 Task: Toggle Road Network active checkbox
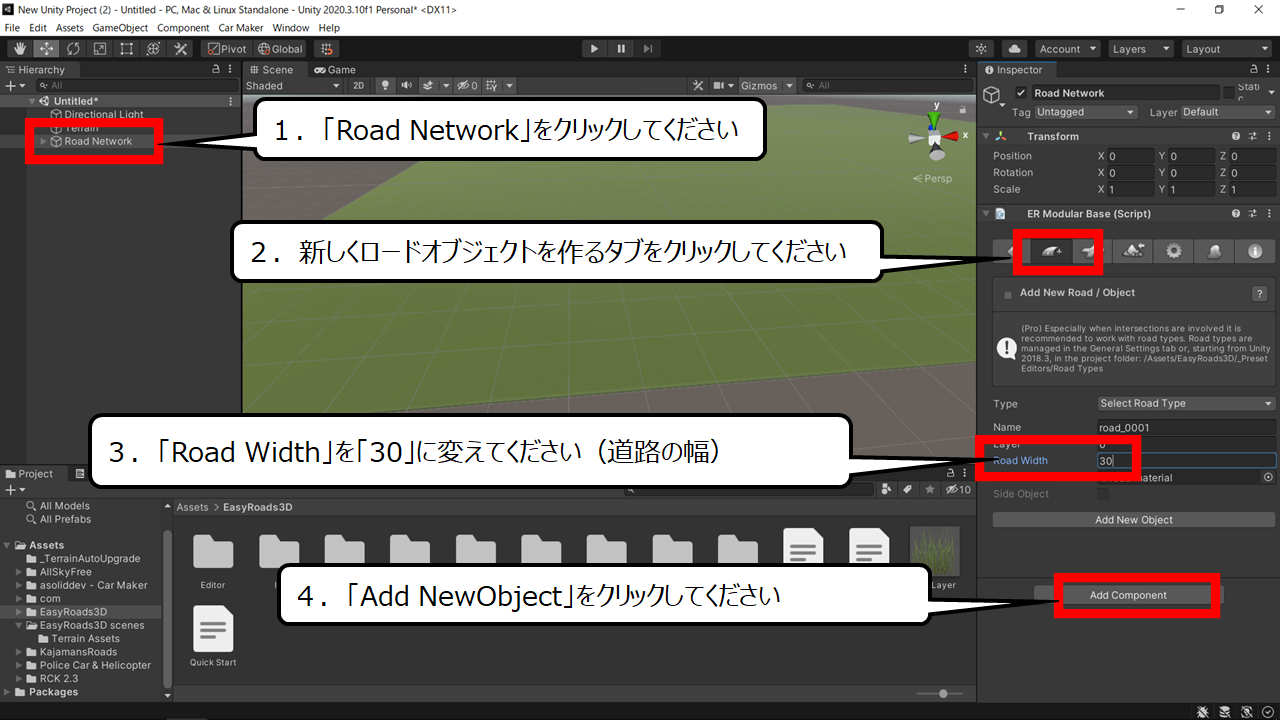[x=1021, y=93]
